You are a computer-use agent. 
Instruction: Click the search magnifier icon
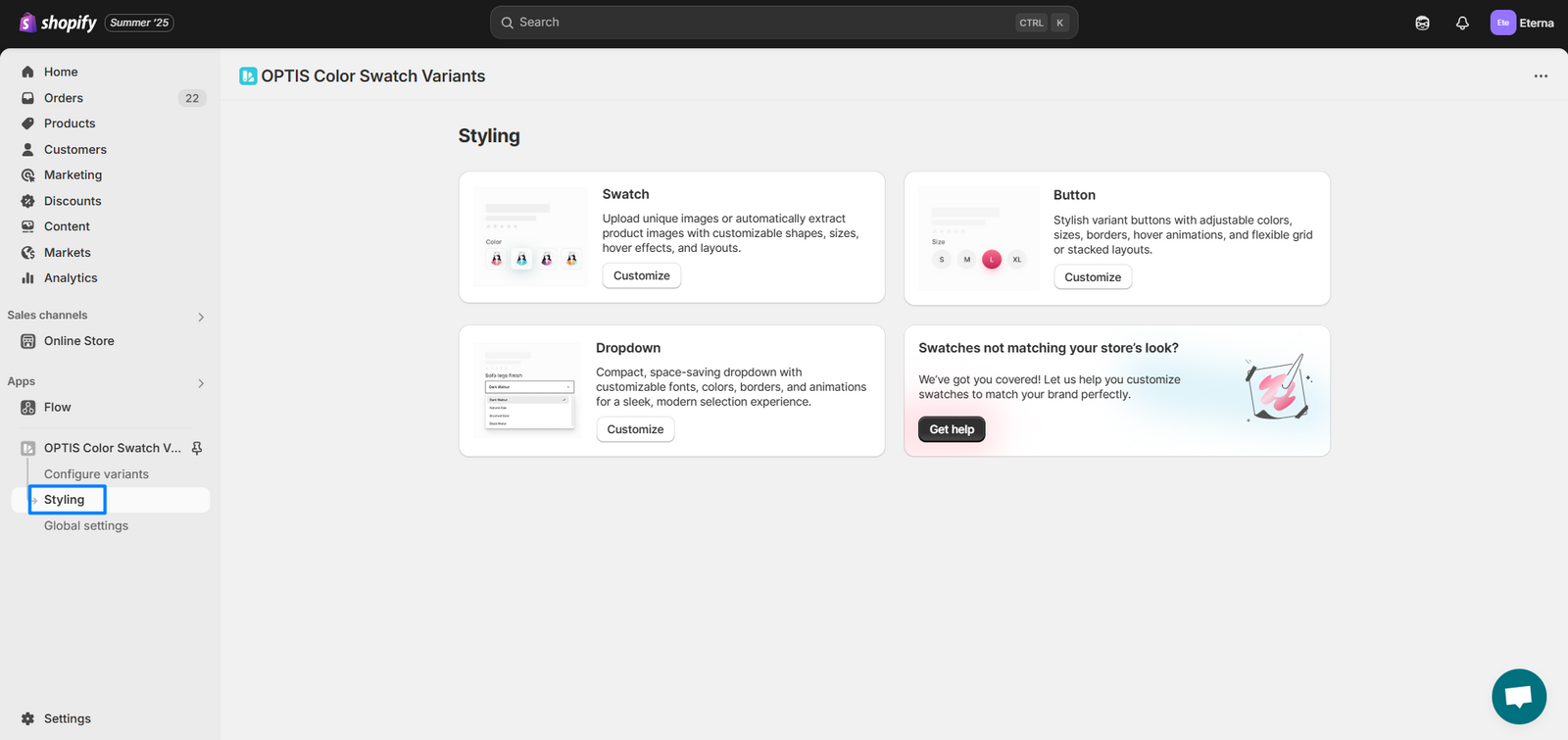[x=508, y=23]
